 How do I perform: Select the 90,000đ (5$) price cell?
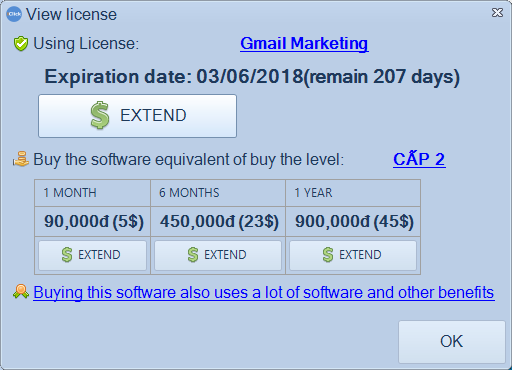(x=93, y=222)
